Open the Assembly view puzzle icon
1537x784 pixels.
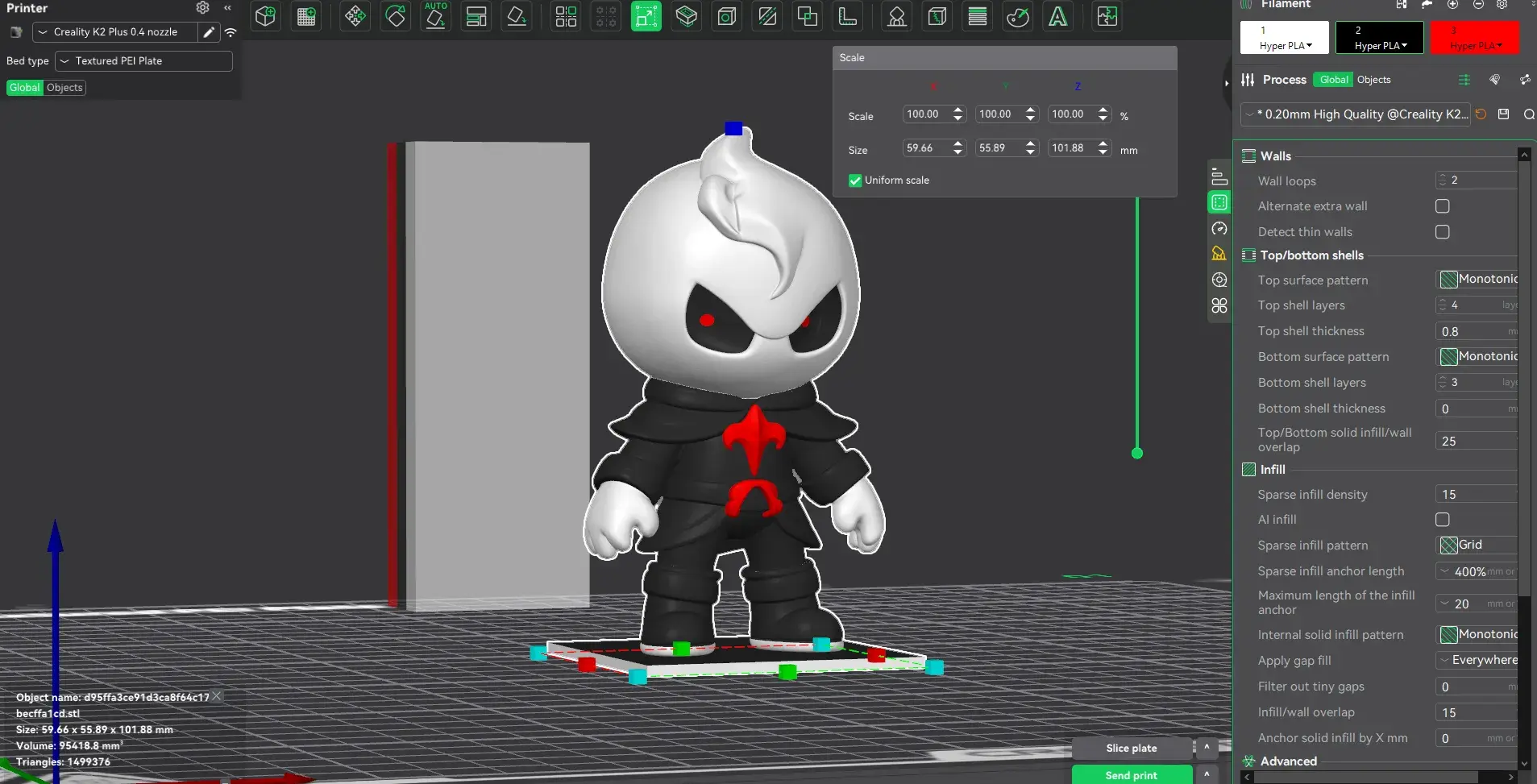pos(1107,16)
